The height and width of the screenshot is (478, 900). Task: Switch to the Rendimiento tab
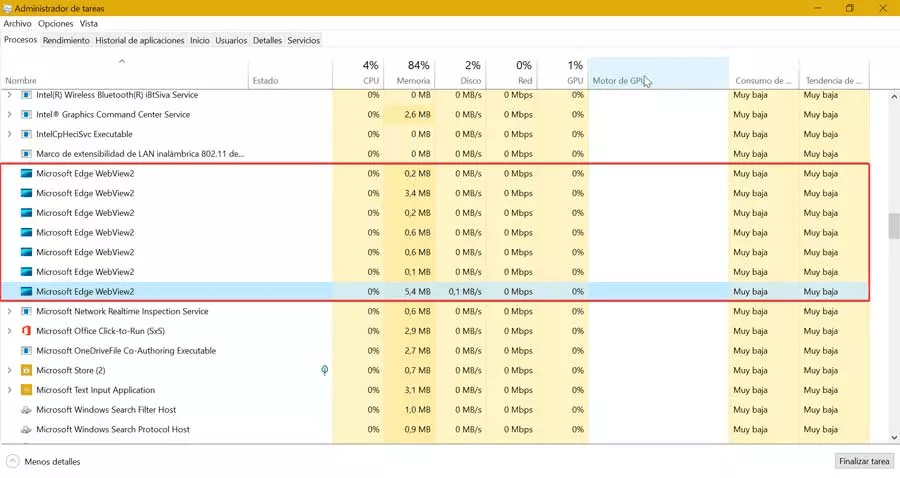pos(66,41)
